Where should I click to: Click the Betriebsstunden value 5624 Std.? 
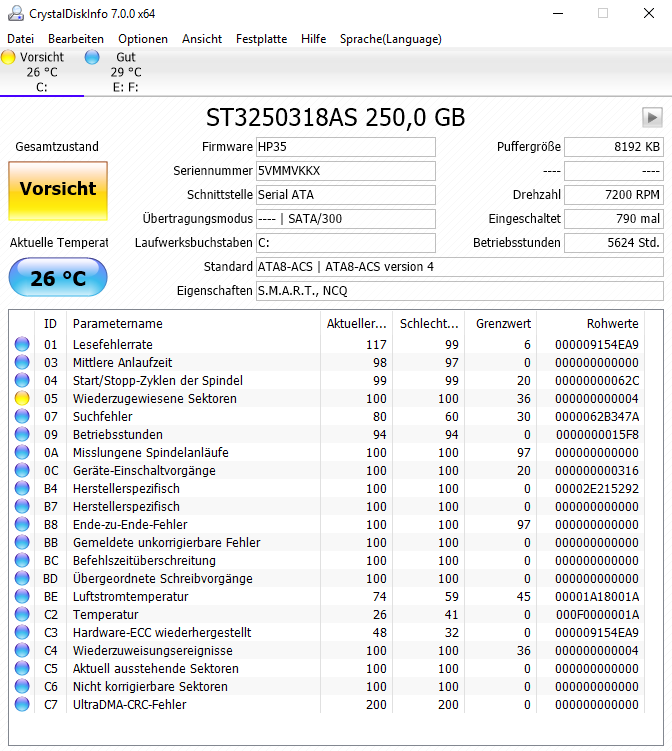coord(614,242)
